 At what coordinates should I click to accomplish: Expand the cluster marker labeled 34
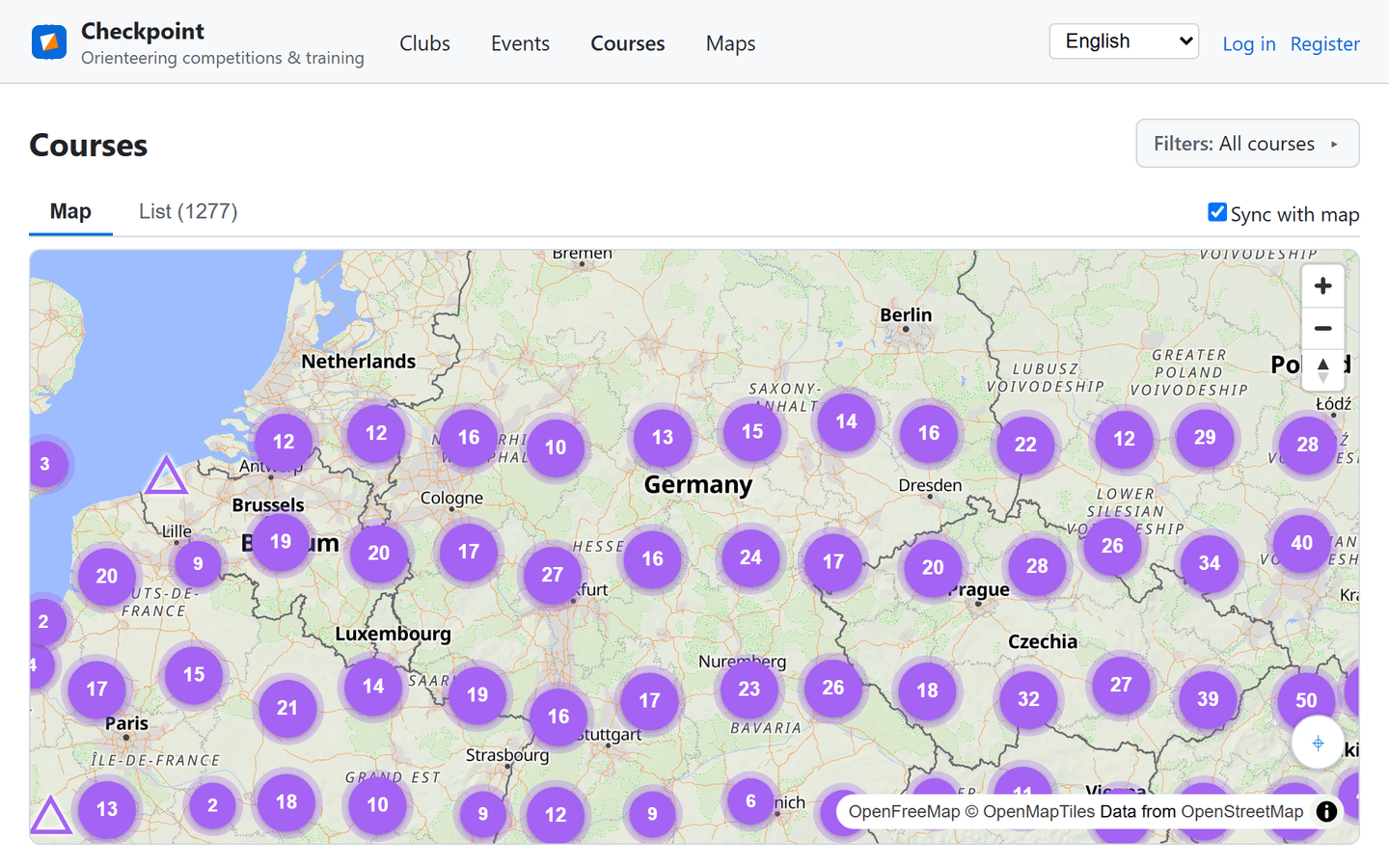click(1210, 563)
